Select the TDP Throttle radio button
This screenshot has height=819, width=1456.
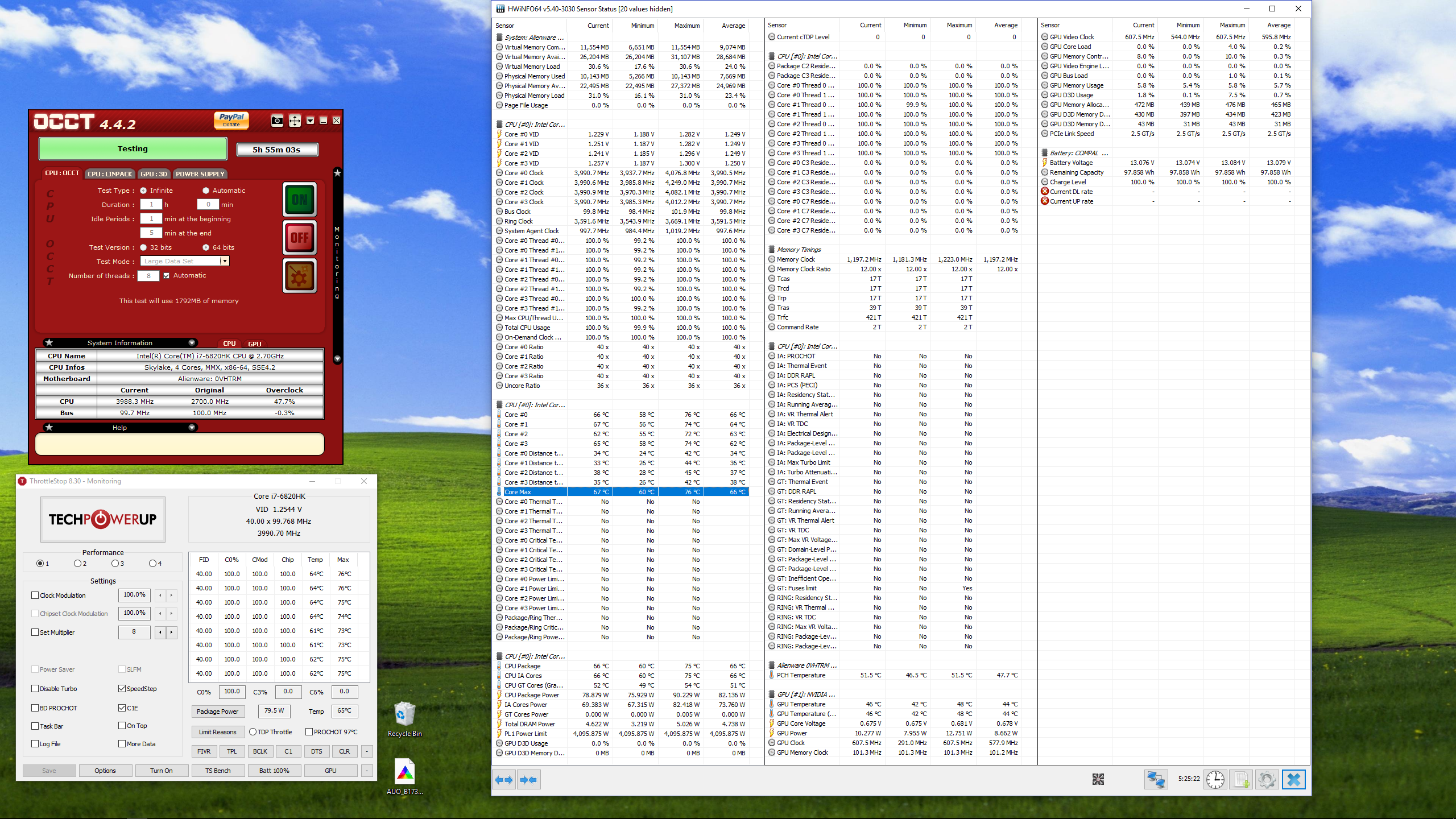(253, 732)
